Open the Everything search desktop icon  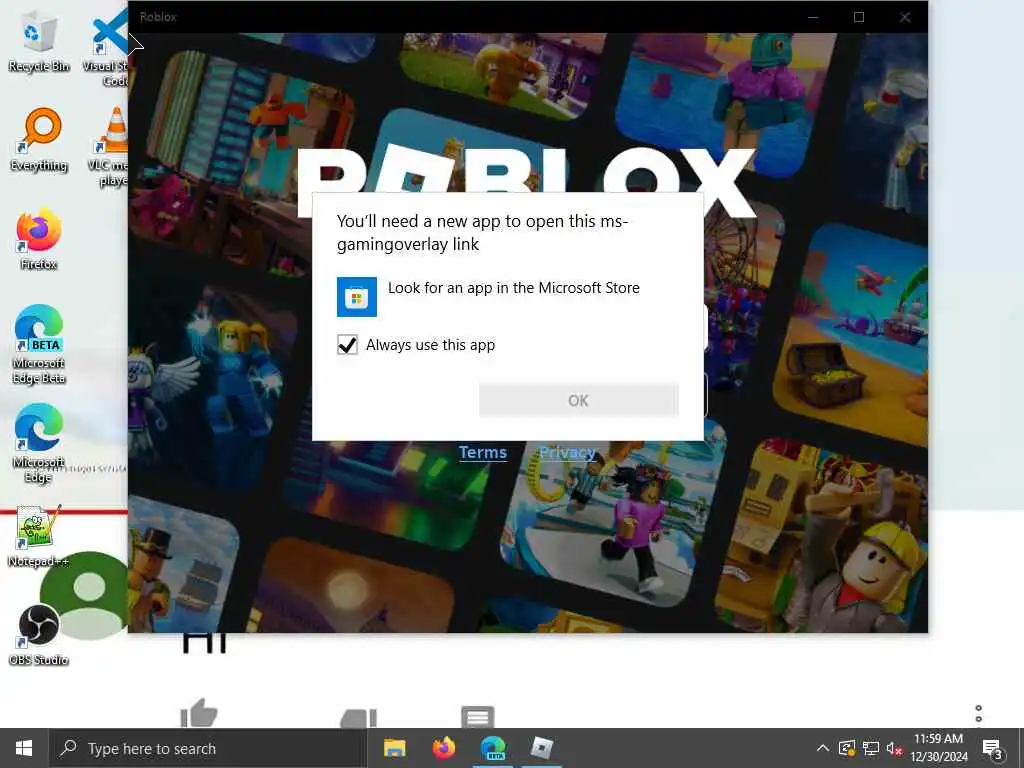(x=39, y=140)
